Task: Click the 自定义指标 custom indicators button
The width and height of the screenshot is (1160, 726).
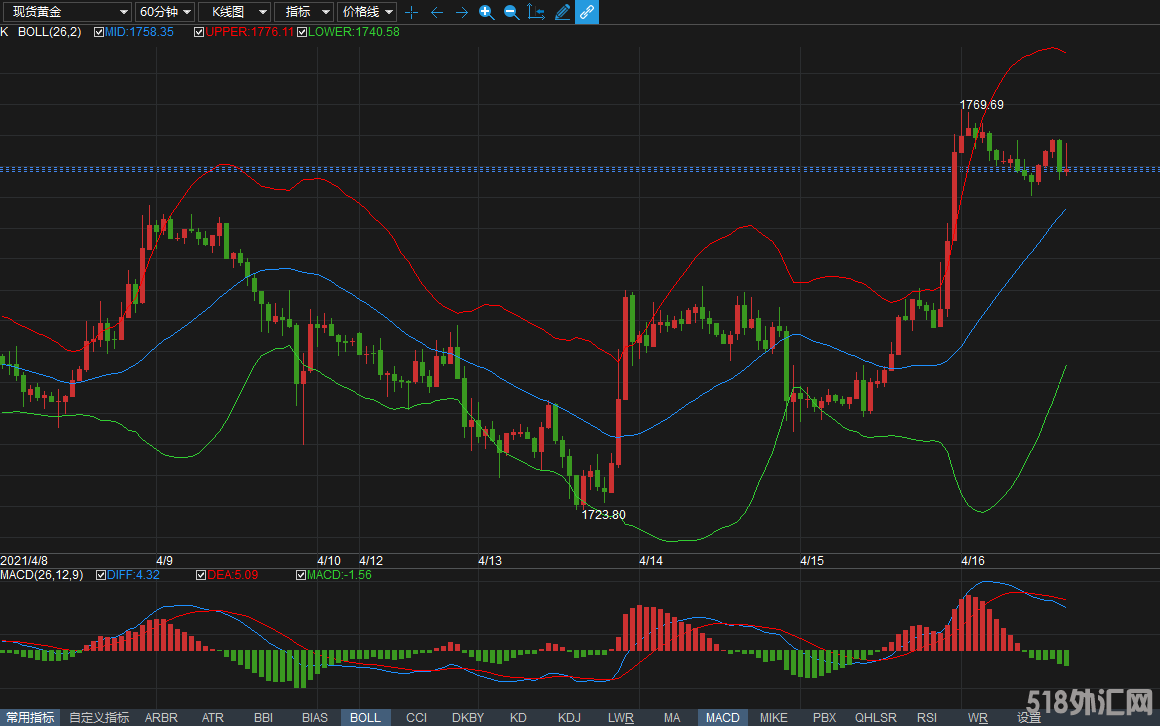Action: (x=99, y=718)
